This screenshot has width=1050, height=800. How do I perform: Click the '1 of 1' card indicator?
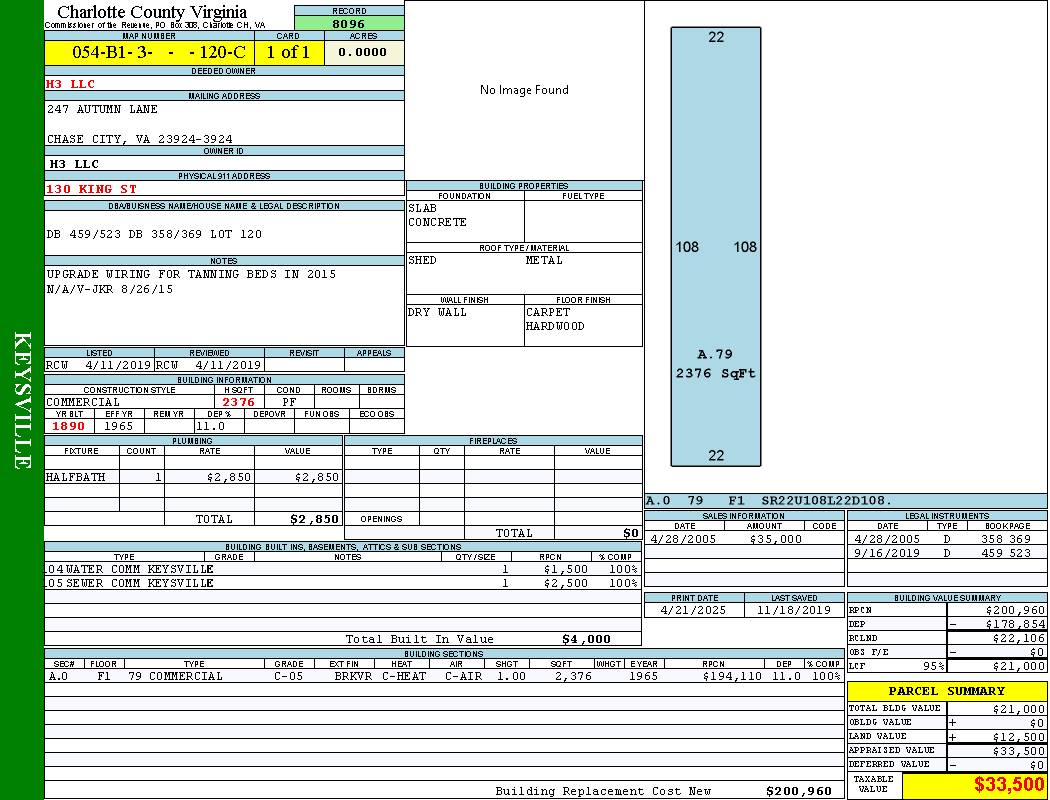[288, 52]
